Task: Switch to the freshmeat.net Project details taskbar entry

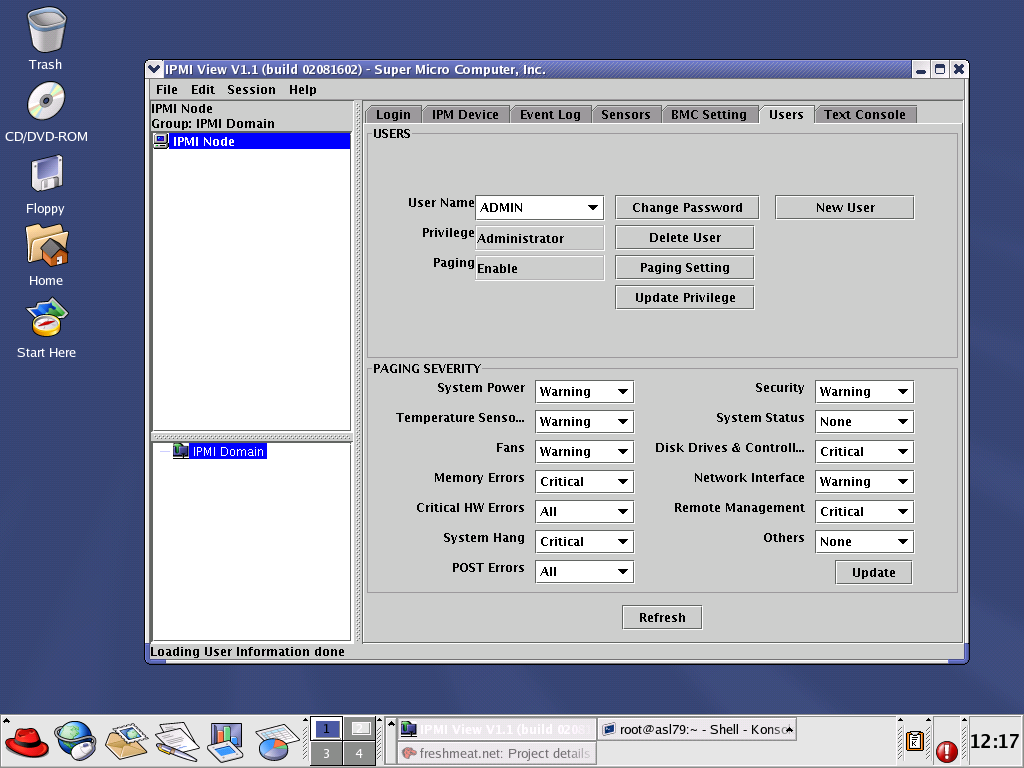Action: (497, 753)
